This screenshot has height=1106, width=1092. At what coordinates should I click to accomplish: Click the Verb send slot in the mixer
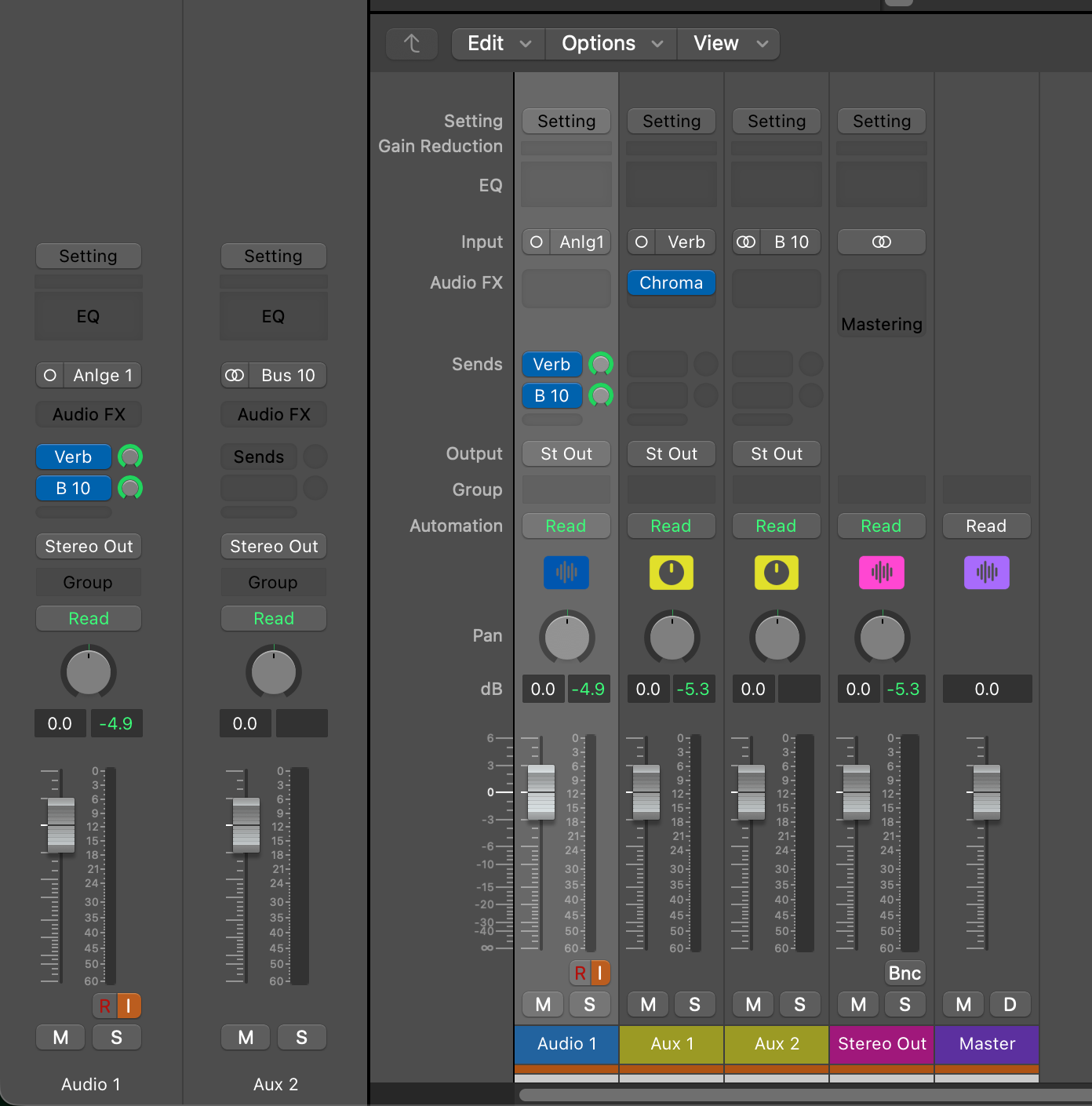click(552, 364)
